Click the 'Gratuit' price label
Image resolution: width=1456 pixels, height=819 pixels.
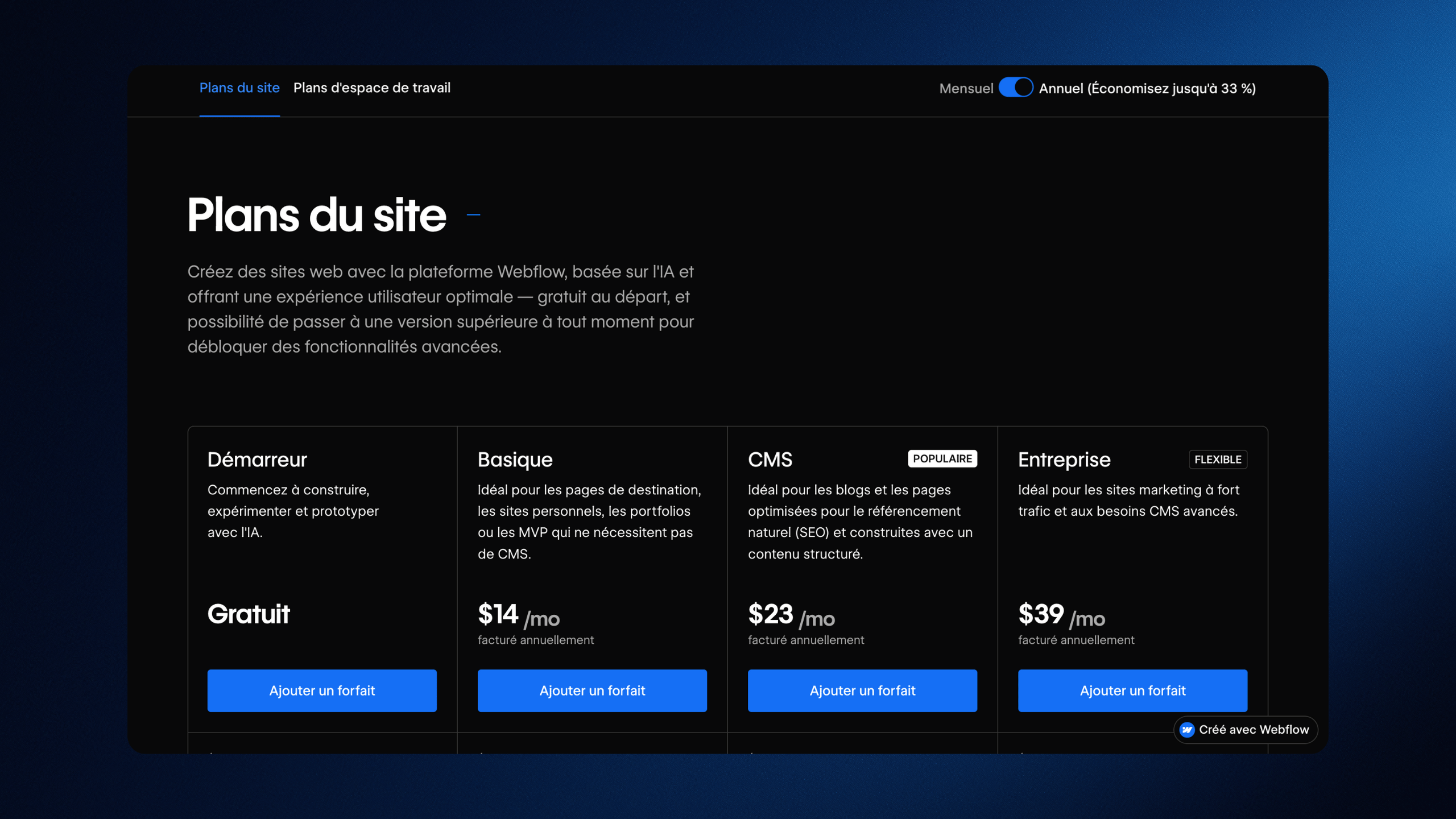249,614
